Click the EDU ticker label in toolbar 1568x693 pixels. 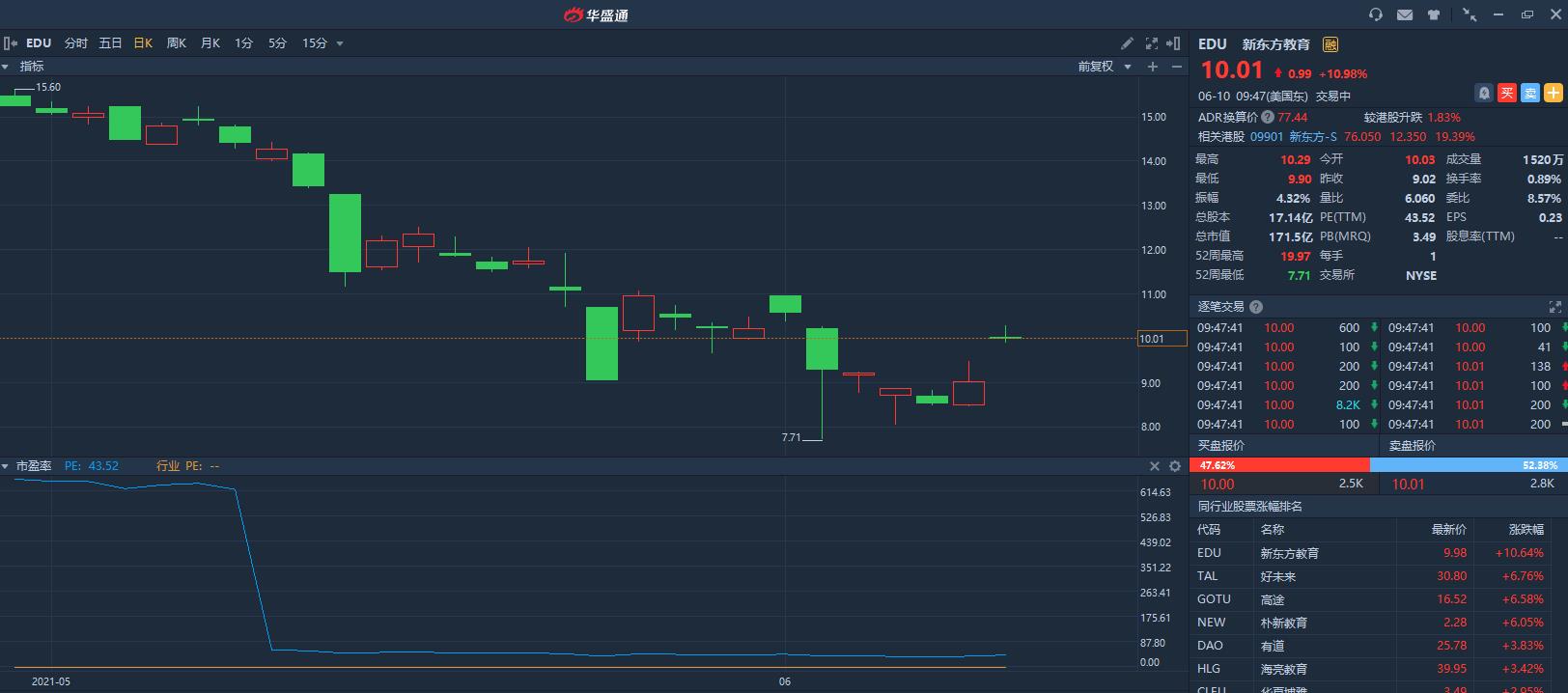39,43
